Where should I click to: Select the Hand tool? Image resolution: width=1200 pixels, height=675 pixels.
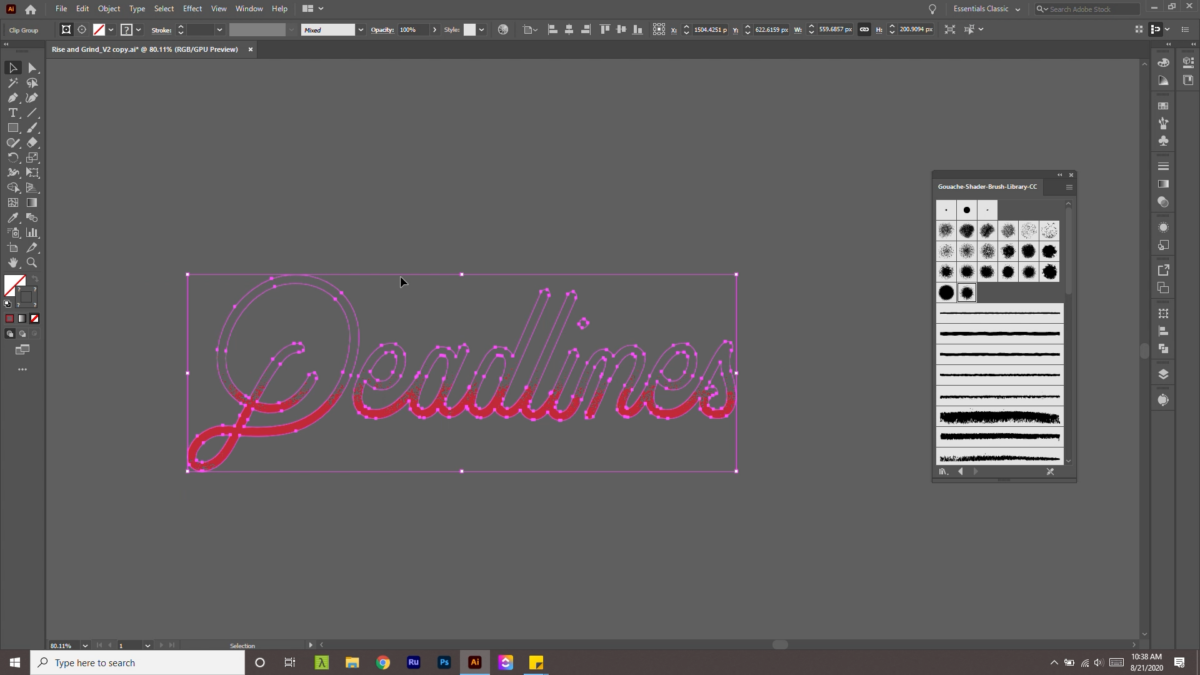[x=13, y=262]
